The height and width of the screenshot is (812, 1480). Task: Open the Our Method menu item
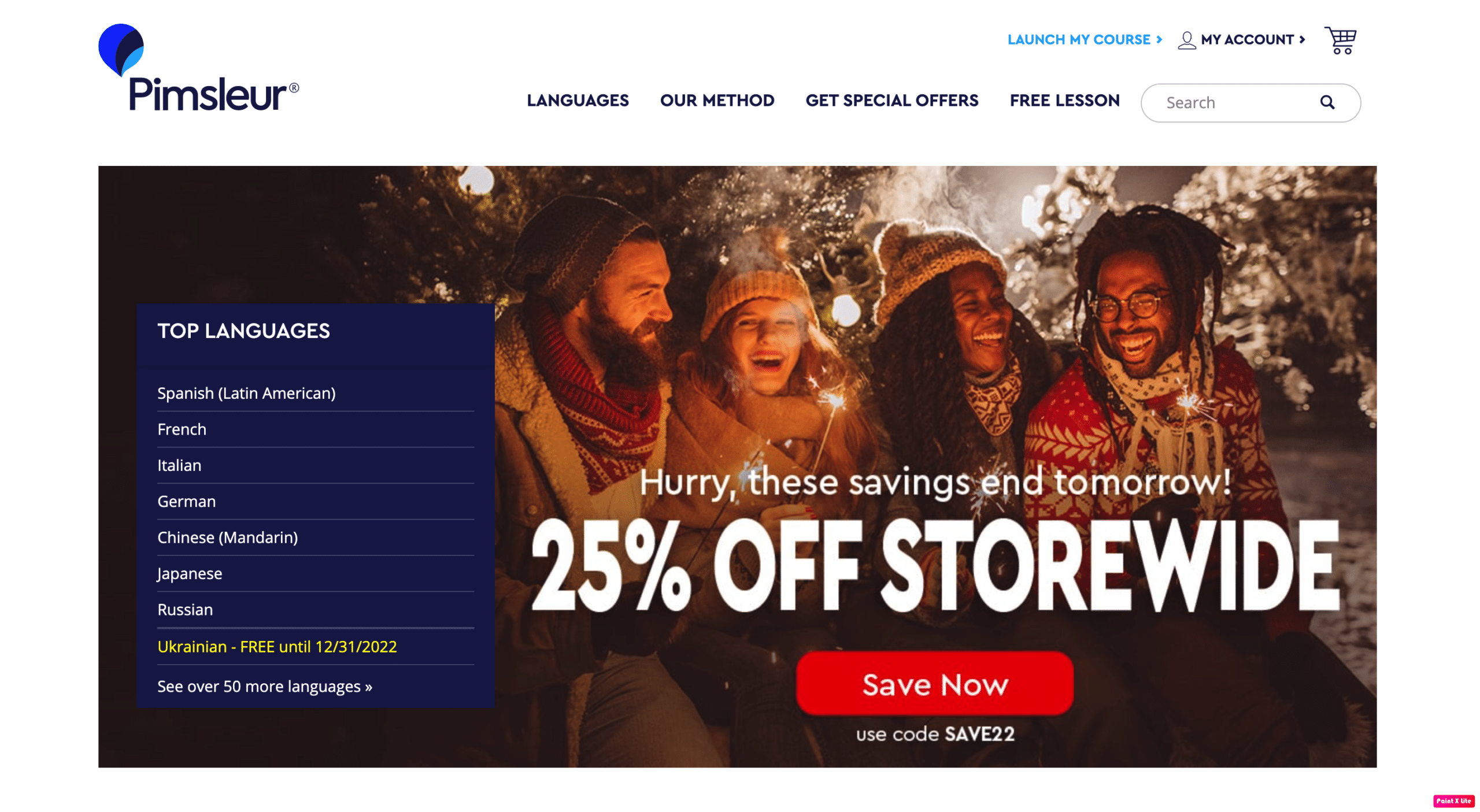[x=717, y=100]
